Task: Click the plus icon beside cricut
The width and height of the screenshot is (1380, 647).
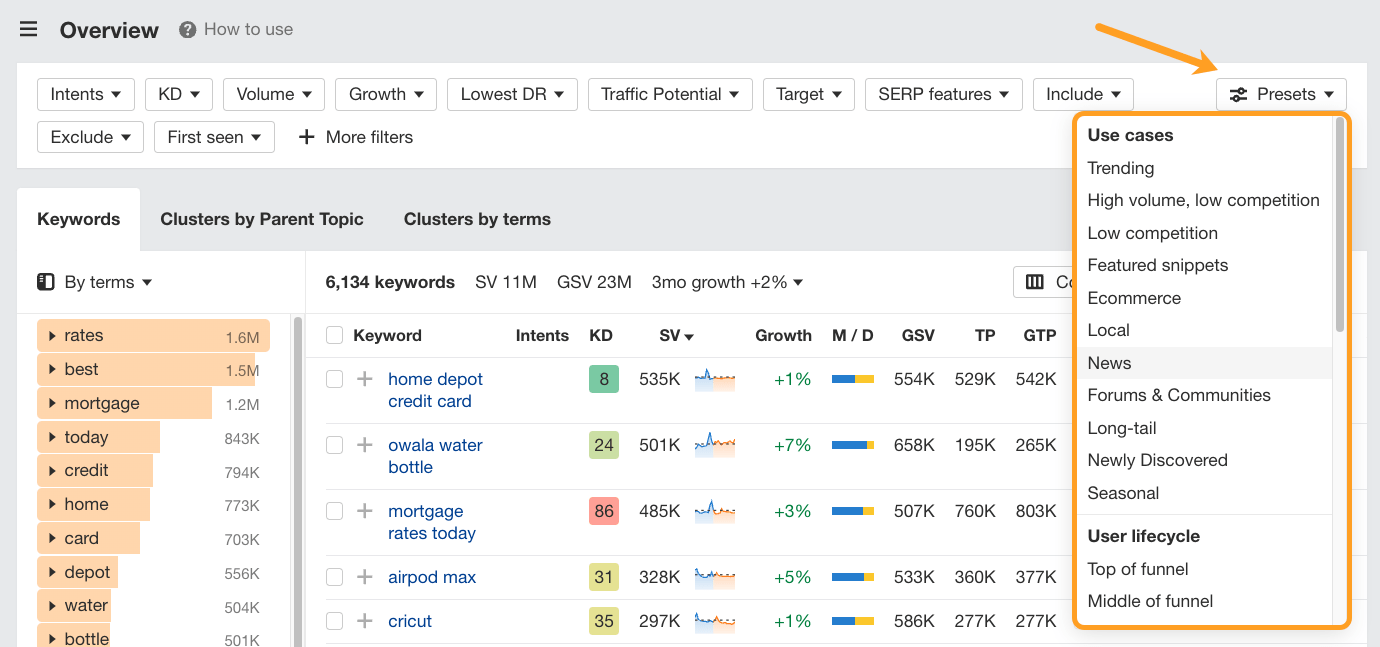Action: point(364,621)
